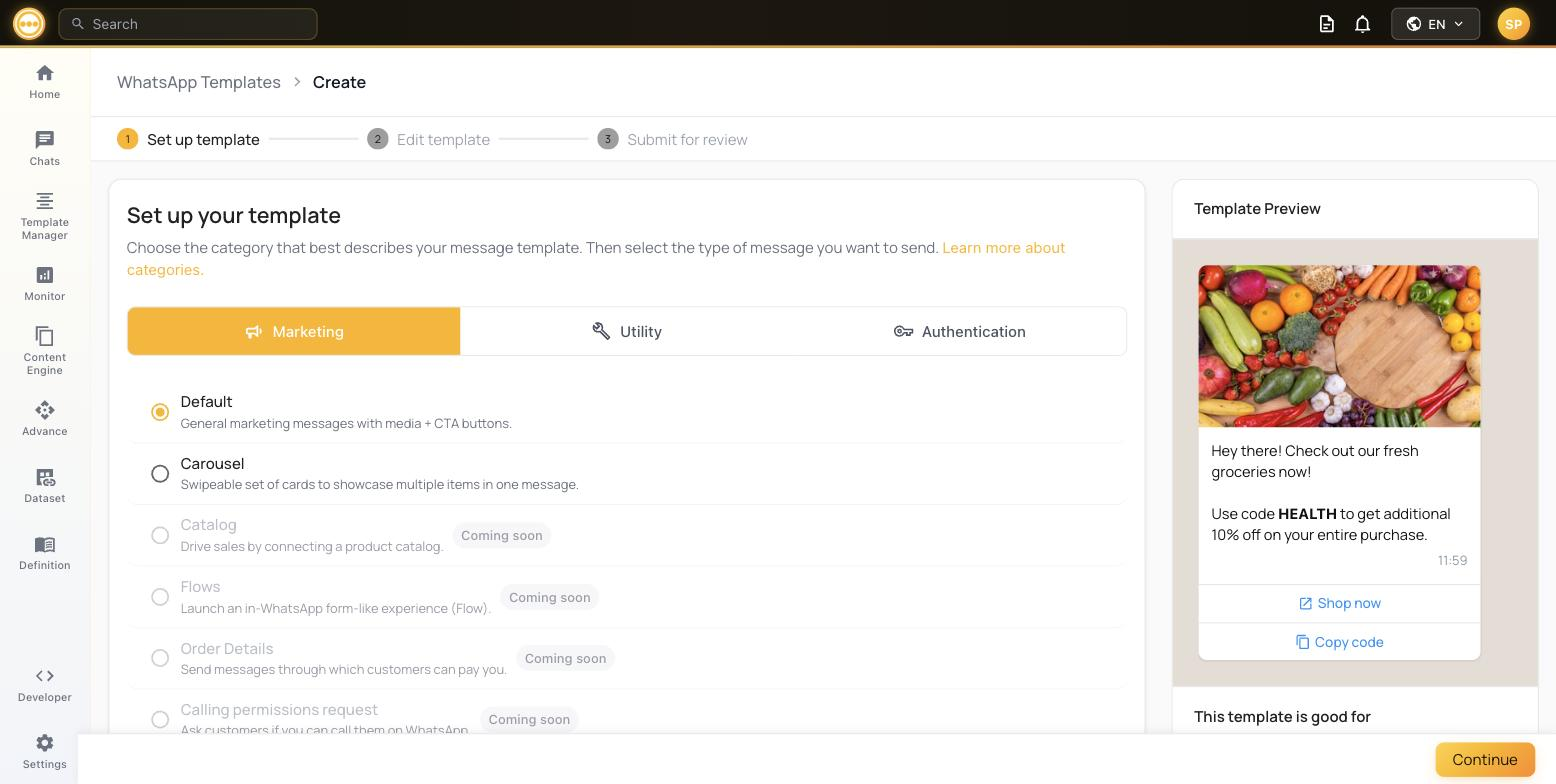Screen dimensions: 1556x784
Task: Select the Flows radio button
Action: coord(160,597)
